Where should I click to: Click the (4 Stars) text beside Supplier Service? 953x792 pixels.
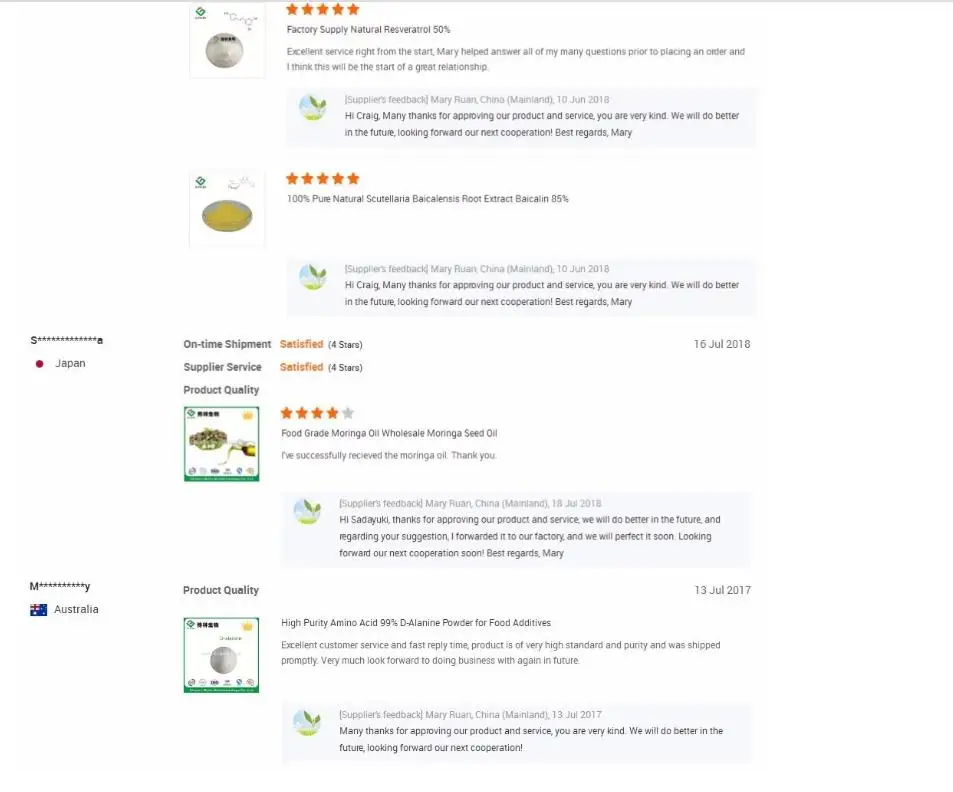(345, 367)
